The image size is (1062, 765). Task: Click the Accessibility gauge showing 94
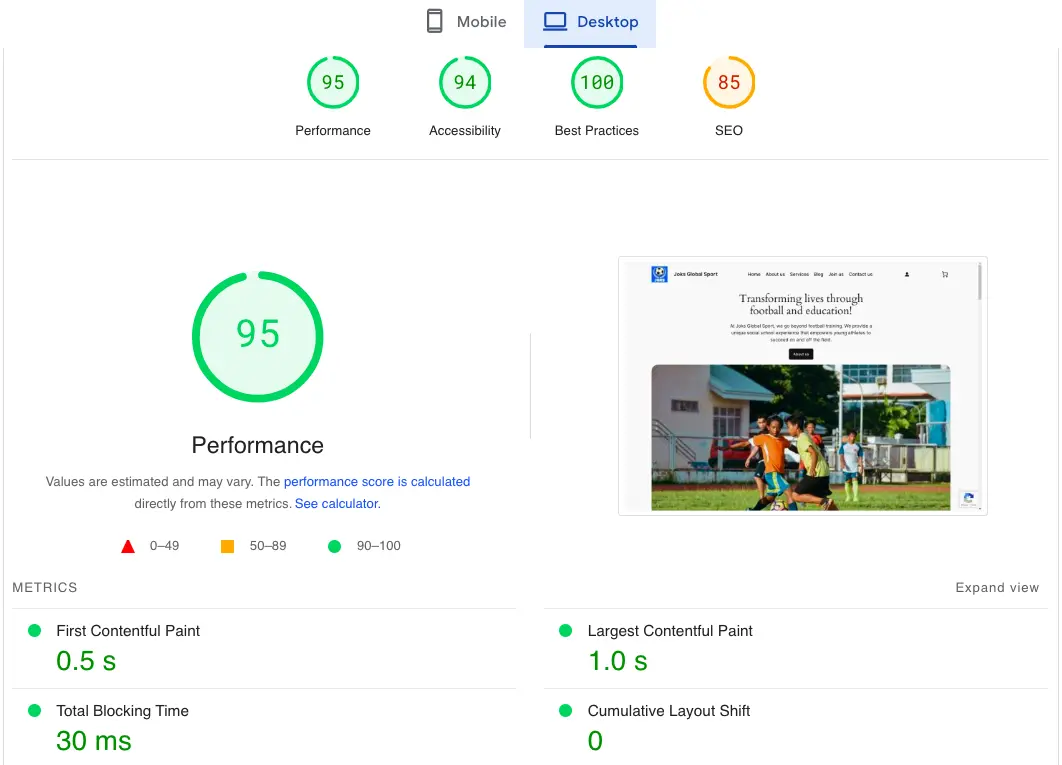tap(464, 82)
